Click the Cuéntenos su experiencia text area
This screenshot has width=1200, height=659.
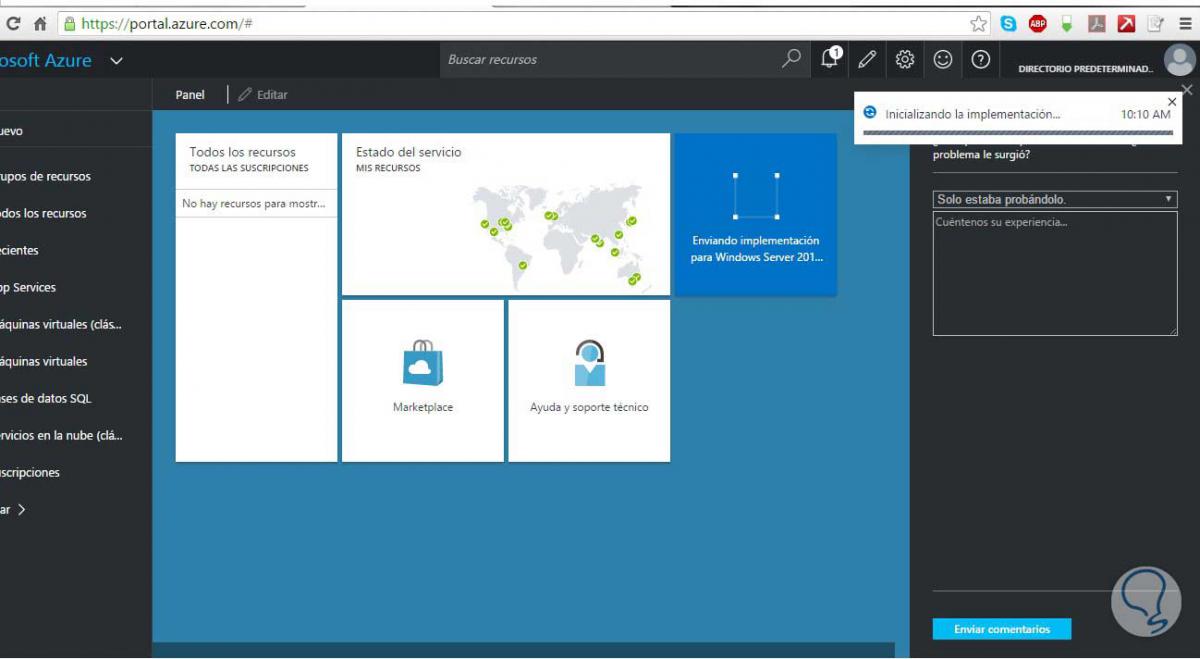(x=1055, y=273)
